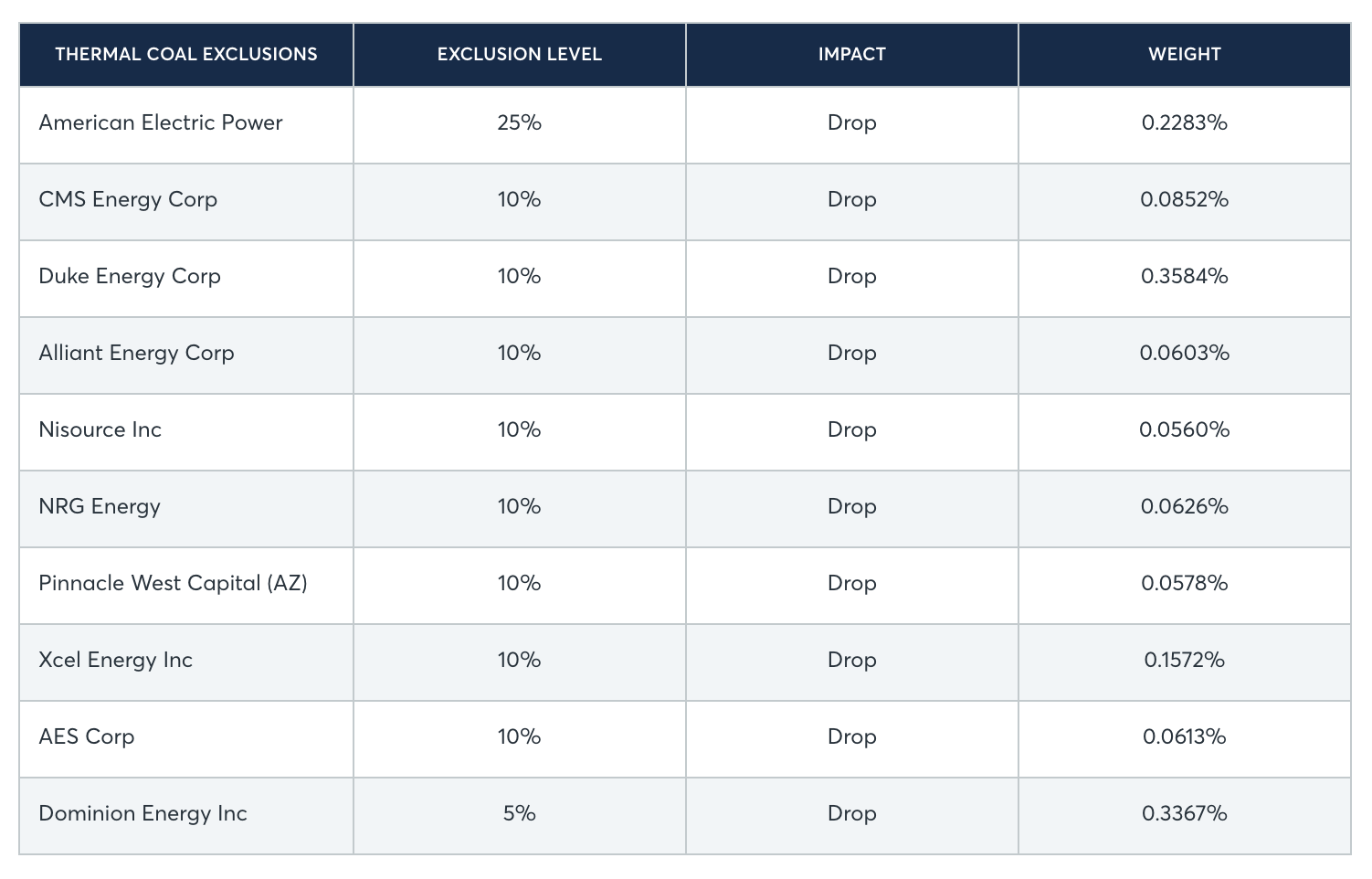1372x879 pixels.
Task: Click Pinnacle West Capital (AZ) cell
Action: 173,584
